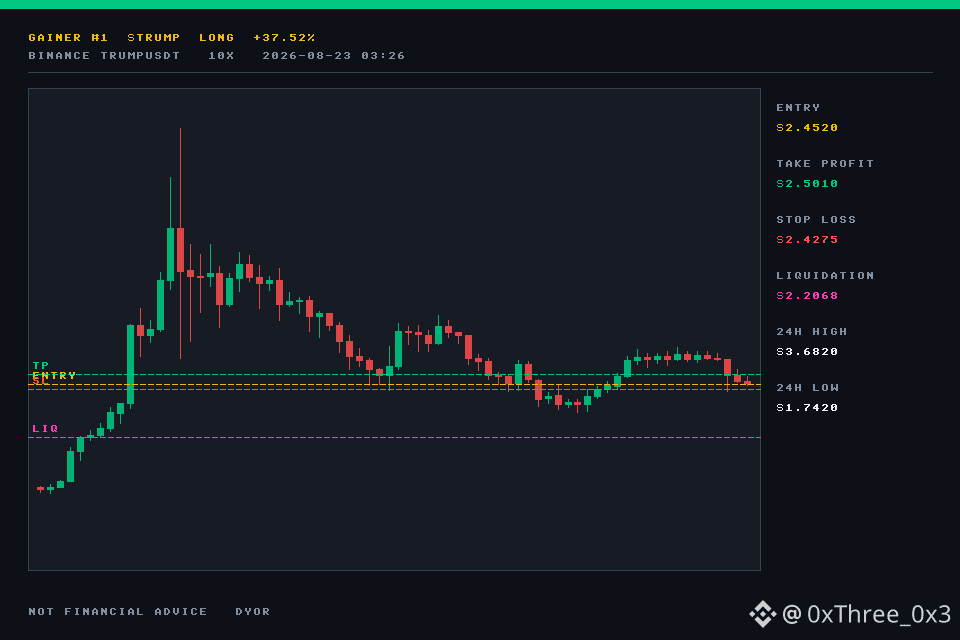The height and width of the screenshot is (640, 960).
Task: Select the stop loss value $2.4275
Action: point(807,240)
